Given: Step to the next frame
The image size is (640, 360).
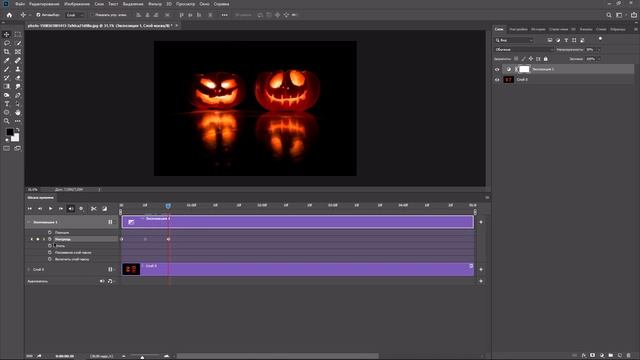Looking at the screenshot, I should click(x=61, y=209).
